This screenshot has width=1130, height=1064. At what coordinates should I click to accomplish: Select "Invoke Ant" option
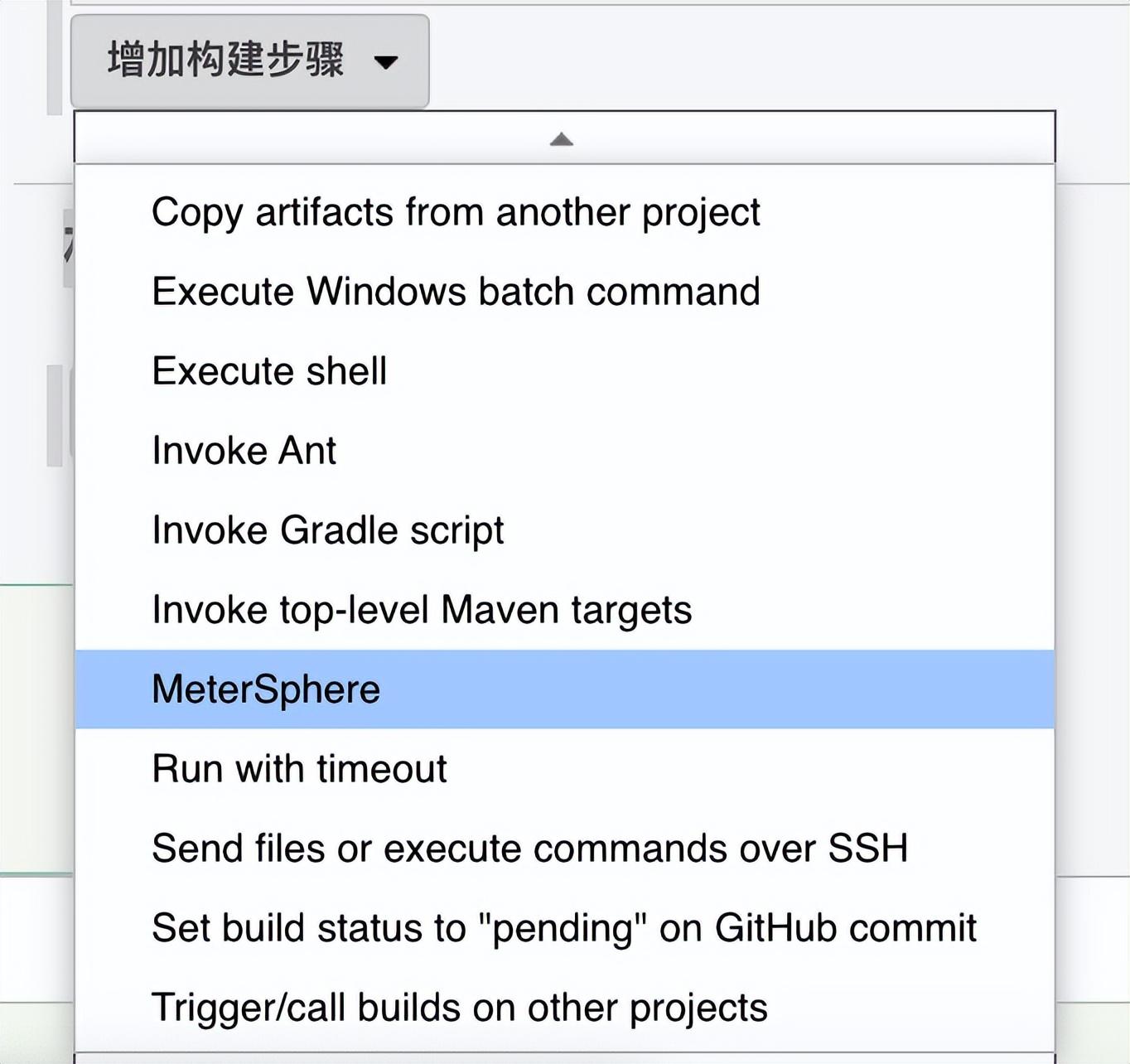coord(242,450)
